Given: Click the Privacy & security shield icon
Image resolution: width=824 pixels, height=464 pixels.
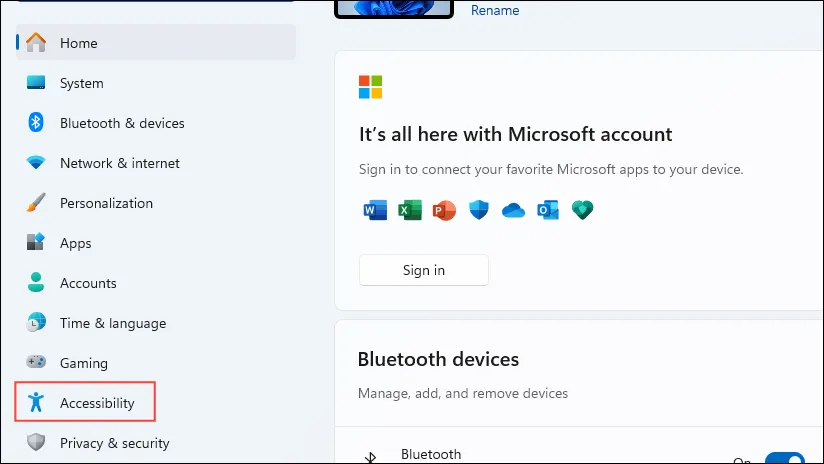Looking at the screenshot, I should click(36, 442).
